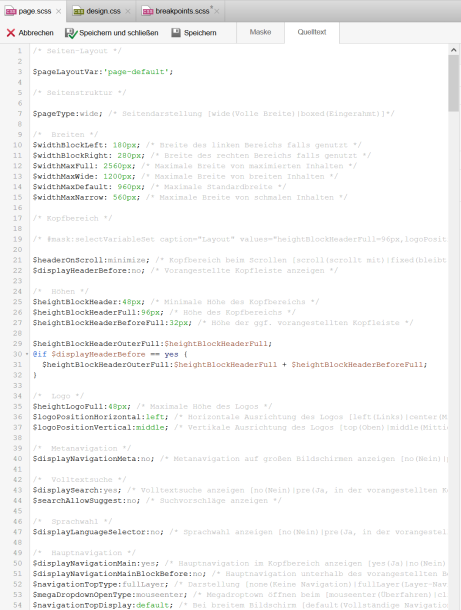
Task: Click Speichern und schließen
Action: (112, 33)
